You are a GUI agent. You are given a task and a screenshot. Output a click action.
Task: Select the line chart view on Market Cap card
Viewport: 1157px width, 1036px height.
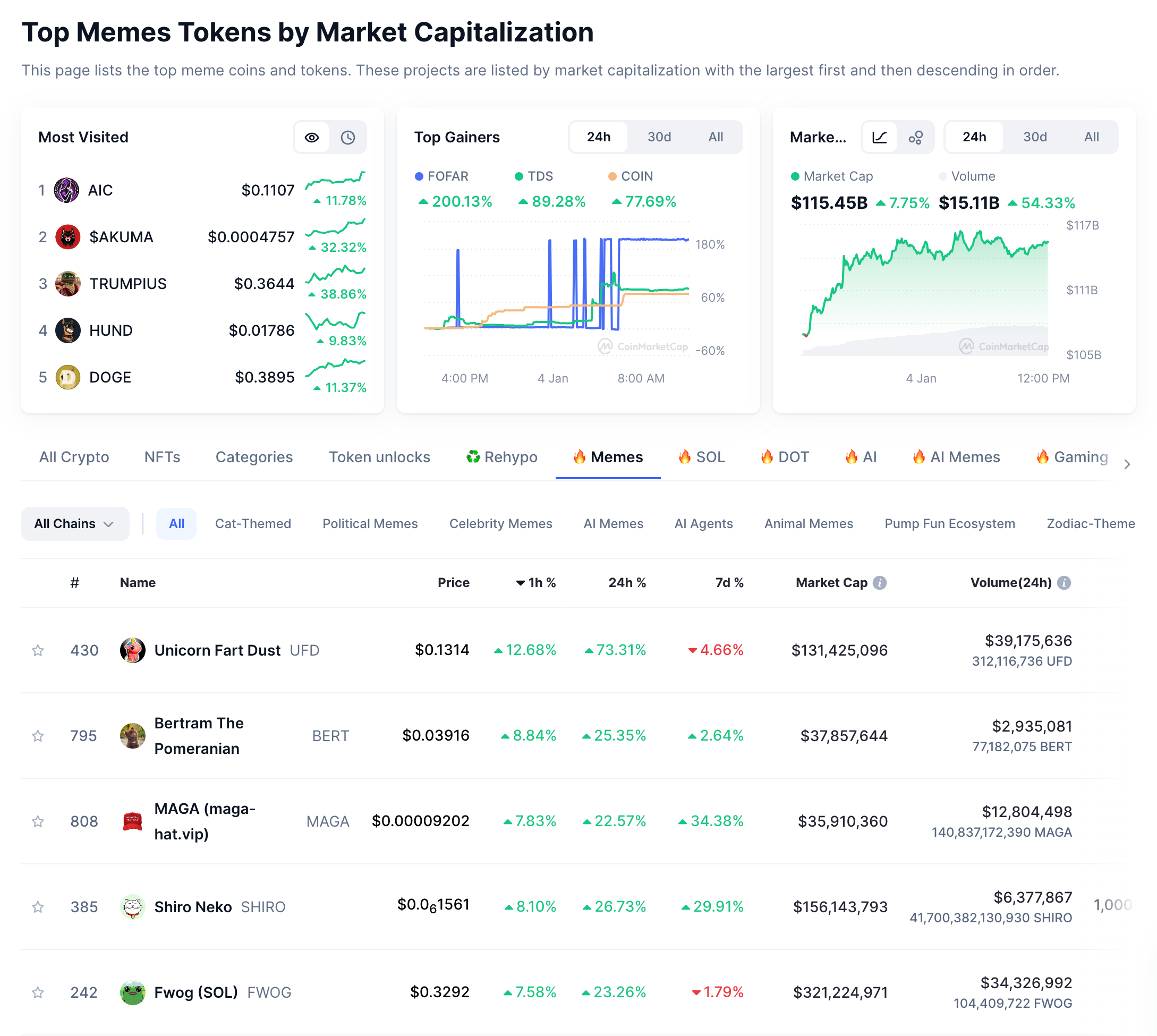tap(879, 137)
